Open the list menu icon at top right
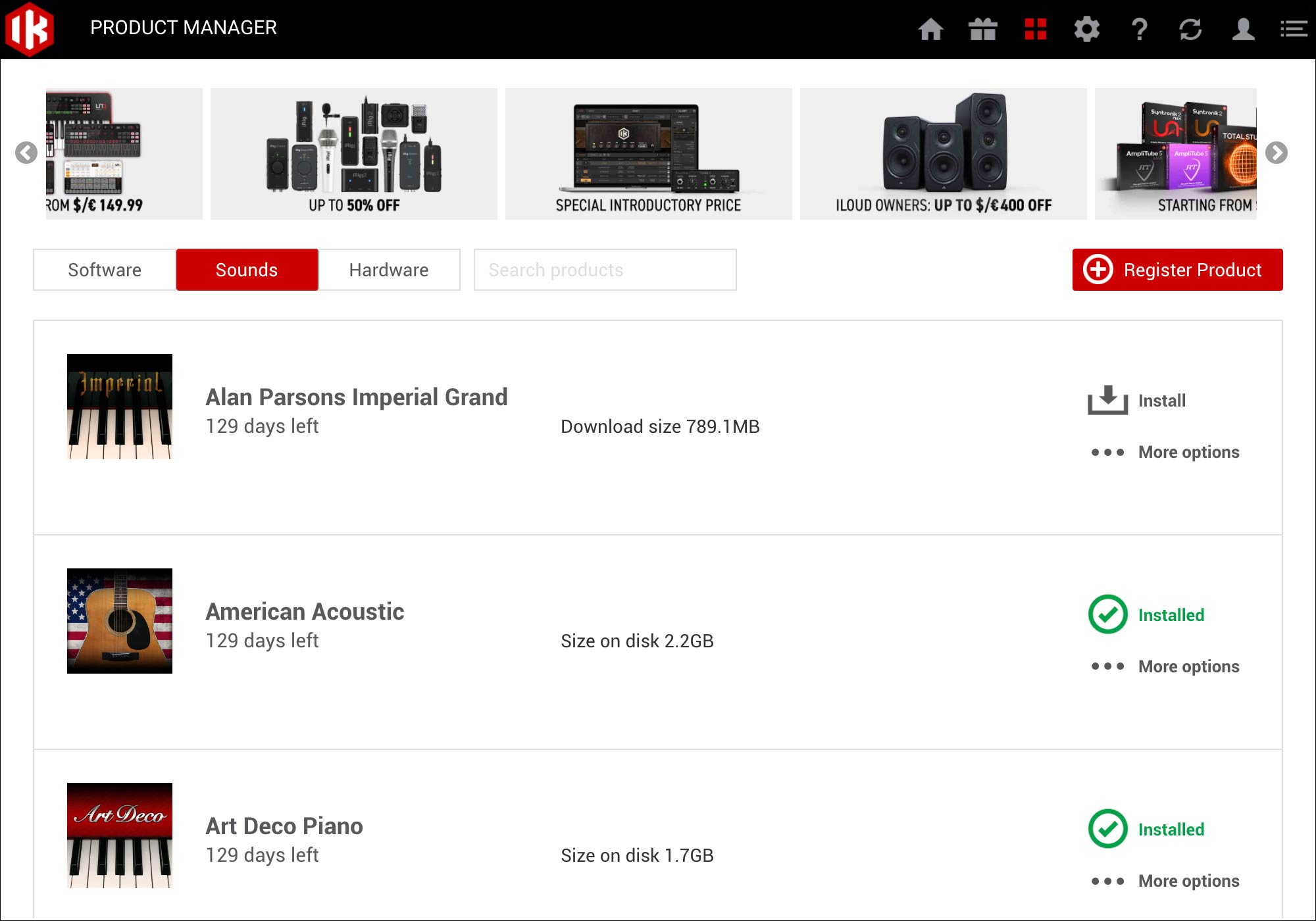The height and width of the screenshot is (921, 1316). tap(1293, 29)
